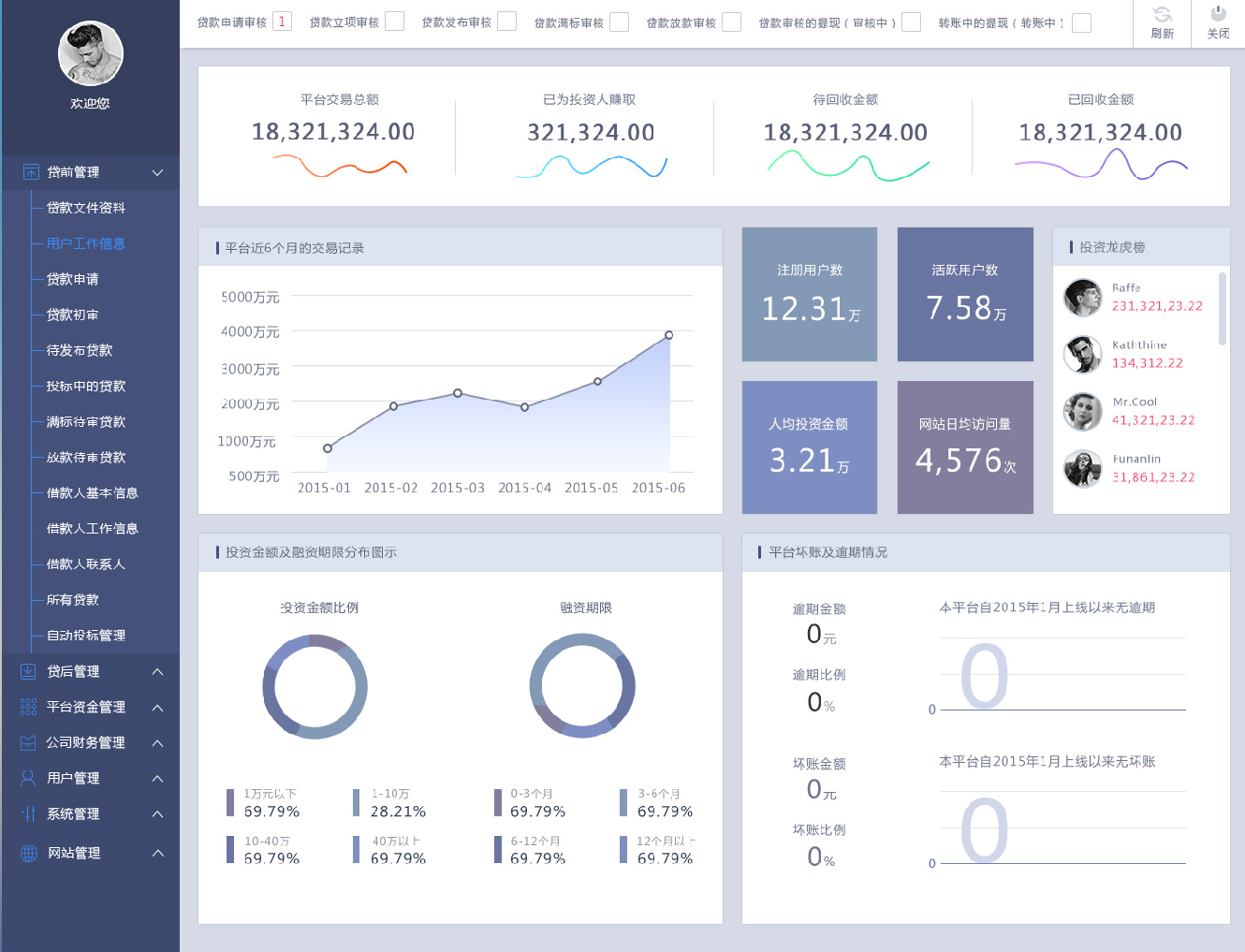Collapse the 贷前管理 section chevron
This screenshot has height=952, width=1245.
(x=157, y=172)
